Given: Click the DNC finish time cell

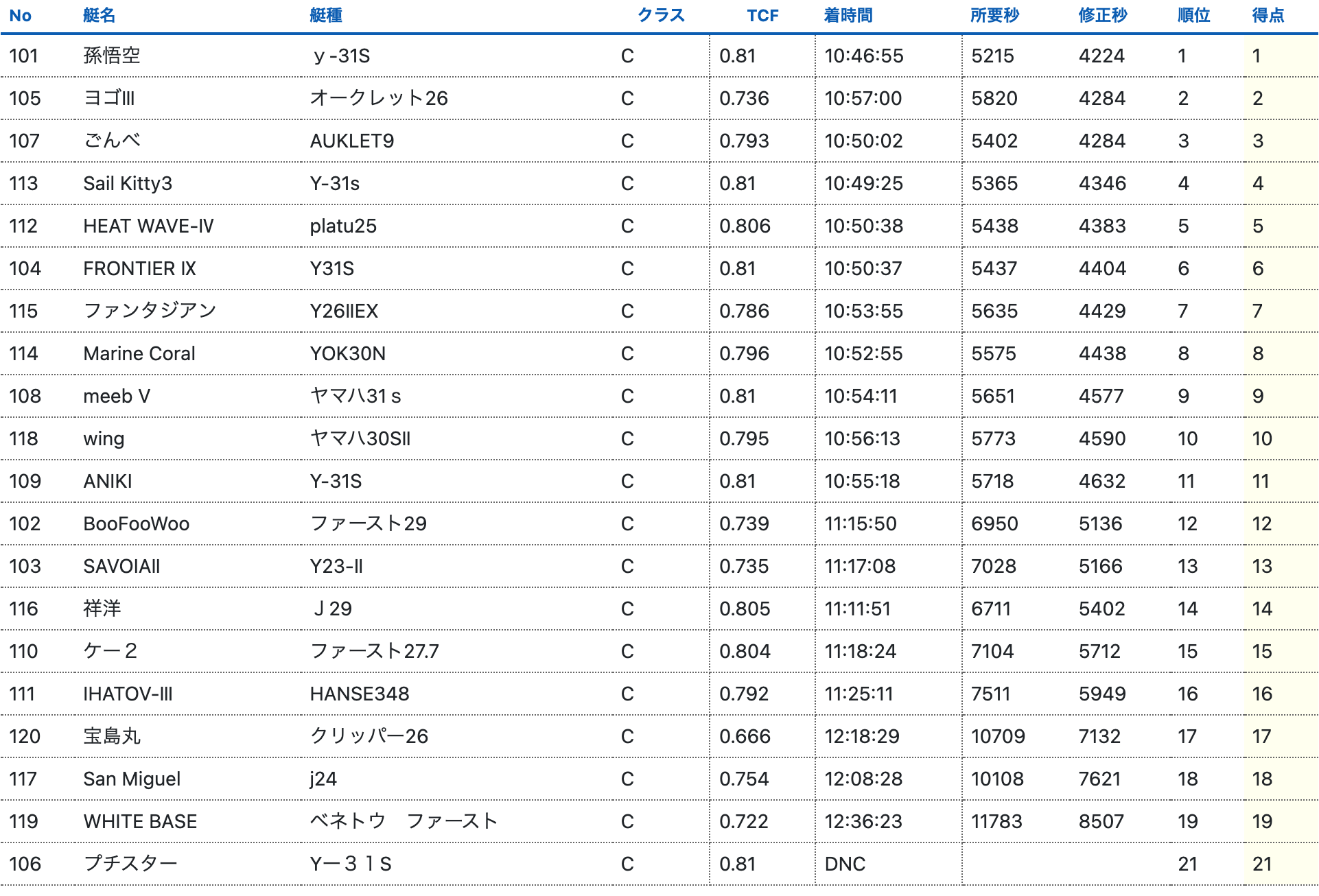Looking at the screenshot, I should pyautogui.click(x=845, y=864).
